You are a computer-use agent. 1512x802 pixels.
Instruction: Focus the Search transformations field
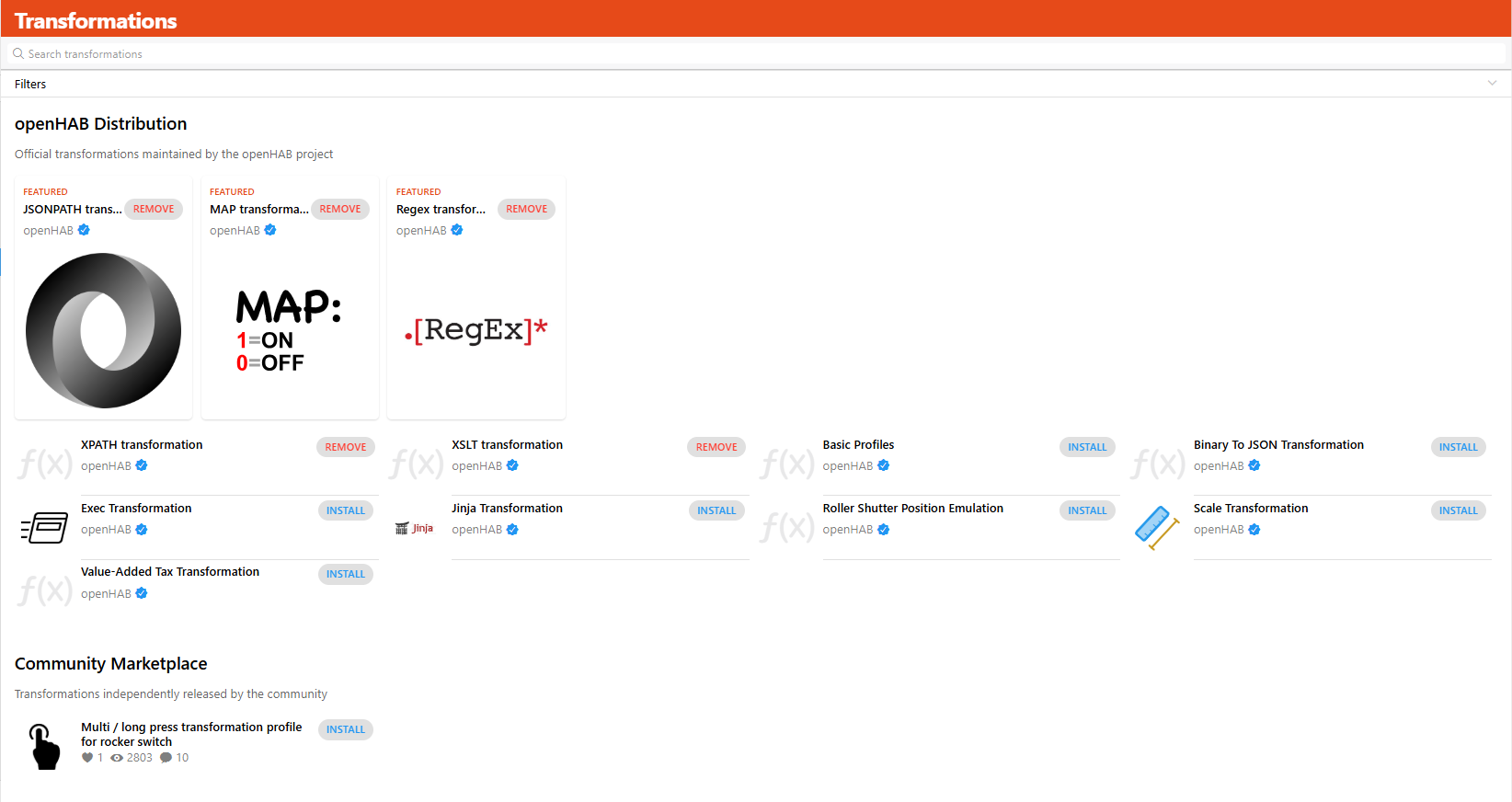tap(756, 54)
